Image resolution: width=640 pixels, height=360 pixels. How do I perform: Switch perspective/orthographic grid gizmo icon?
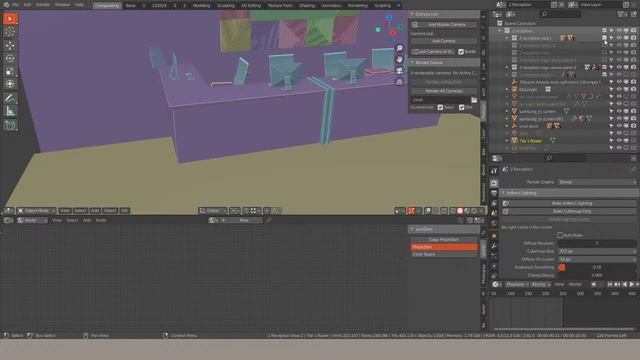coord(400,82)
